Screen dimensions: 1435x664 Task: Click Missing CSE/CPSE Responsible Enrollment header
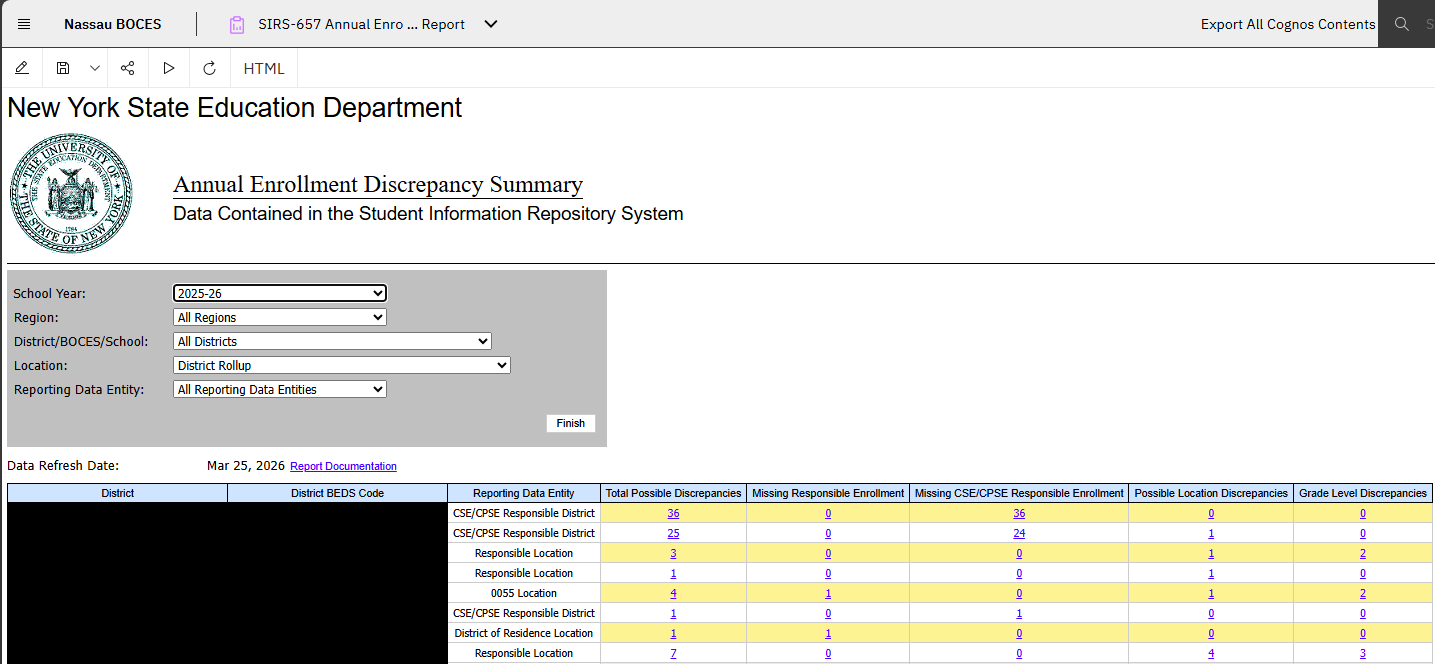tap(1019, 493)
